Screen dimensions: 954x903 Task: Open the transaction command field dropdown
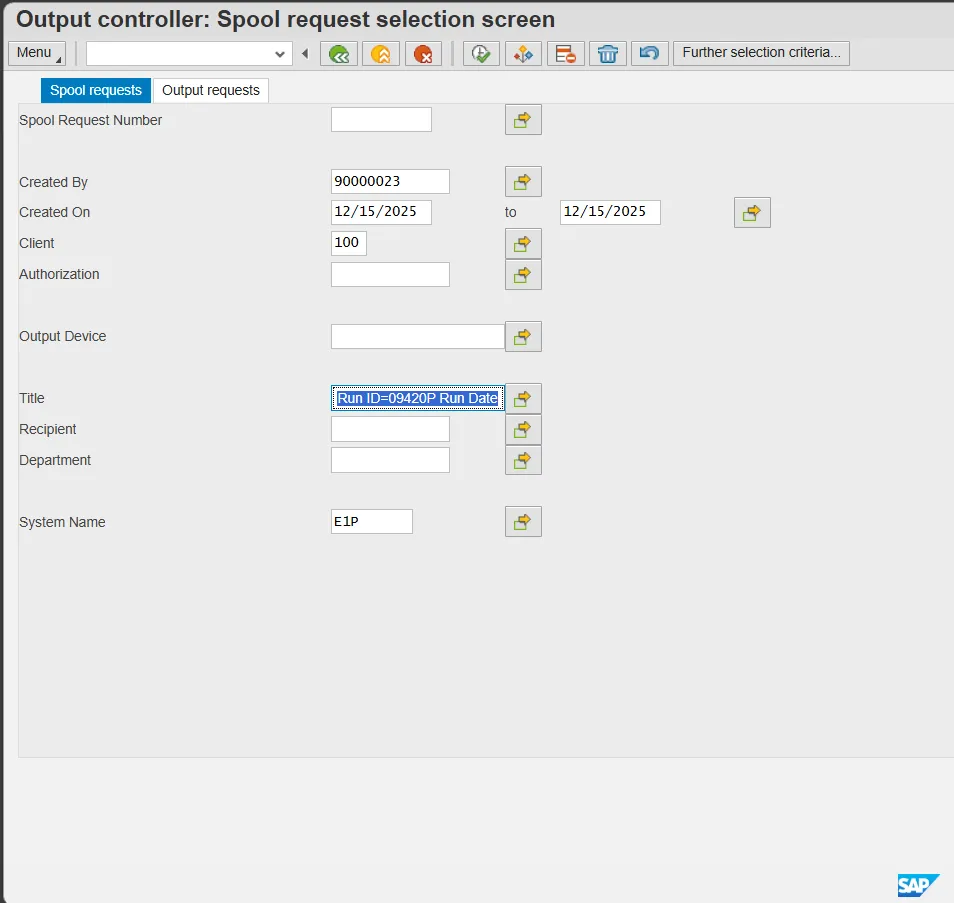click(x=280, y=54)
